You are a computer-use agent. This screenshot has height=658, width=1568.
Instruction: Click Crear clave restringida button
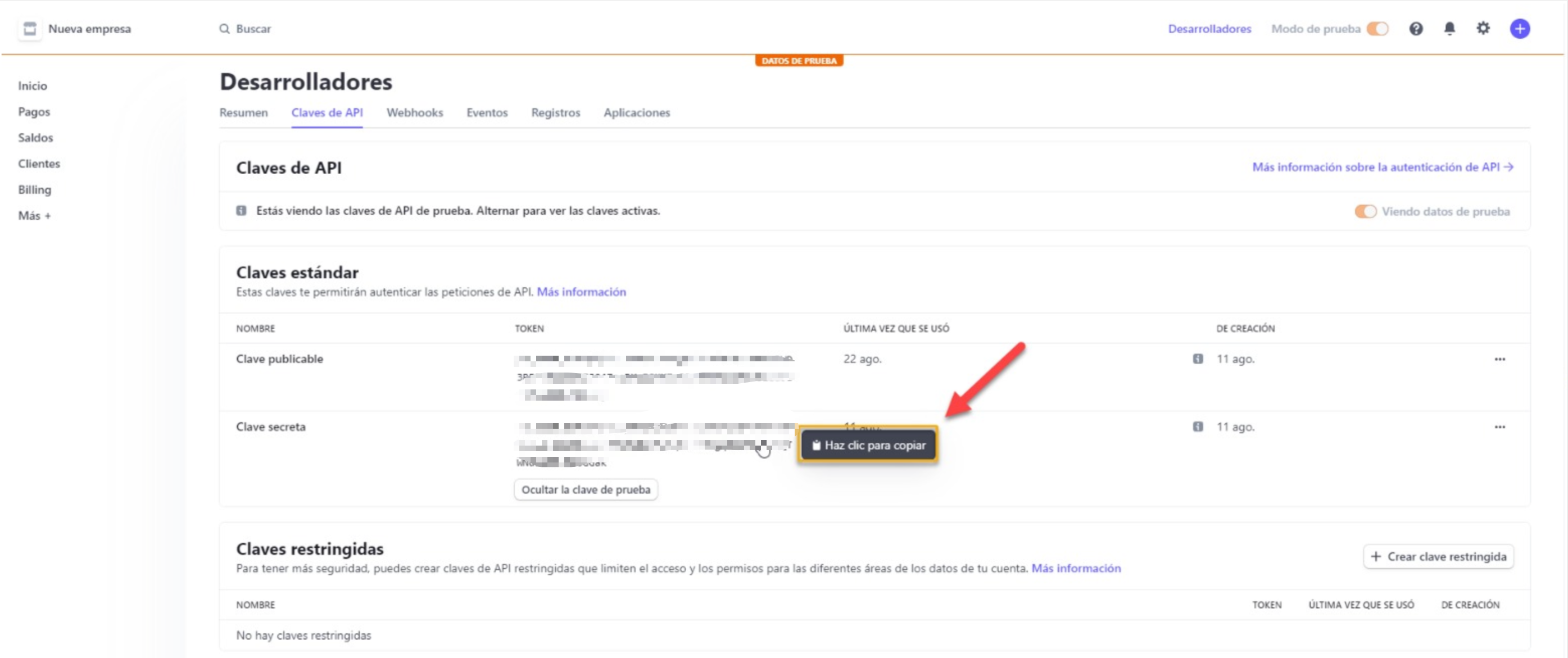[1438, 556]
